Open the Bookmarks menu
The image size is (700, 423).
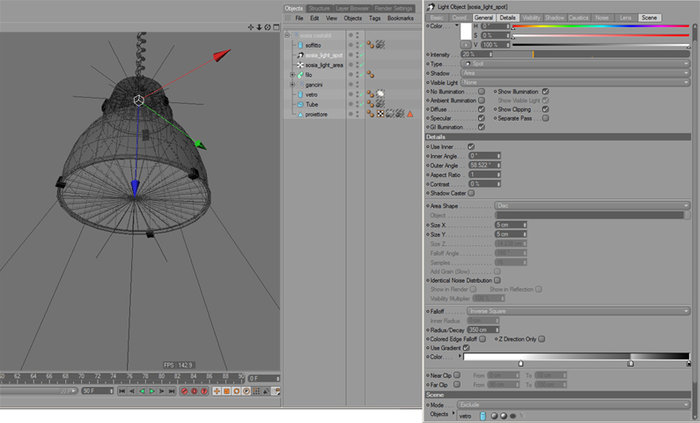click(400, 18)
